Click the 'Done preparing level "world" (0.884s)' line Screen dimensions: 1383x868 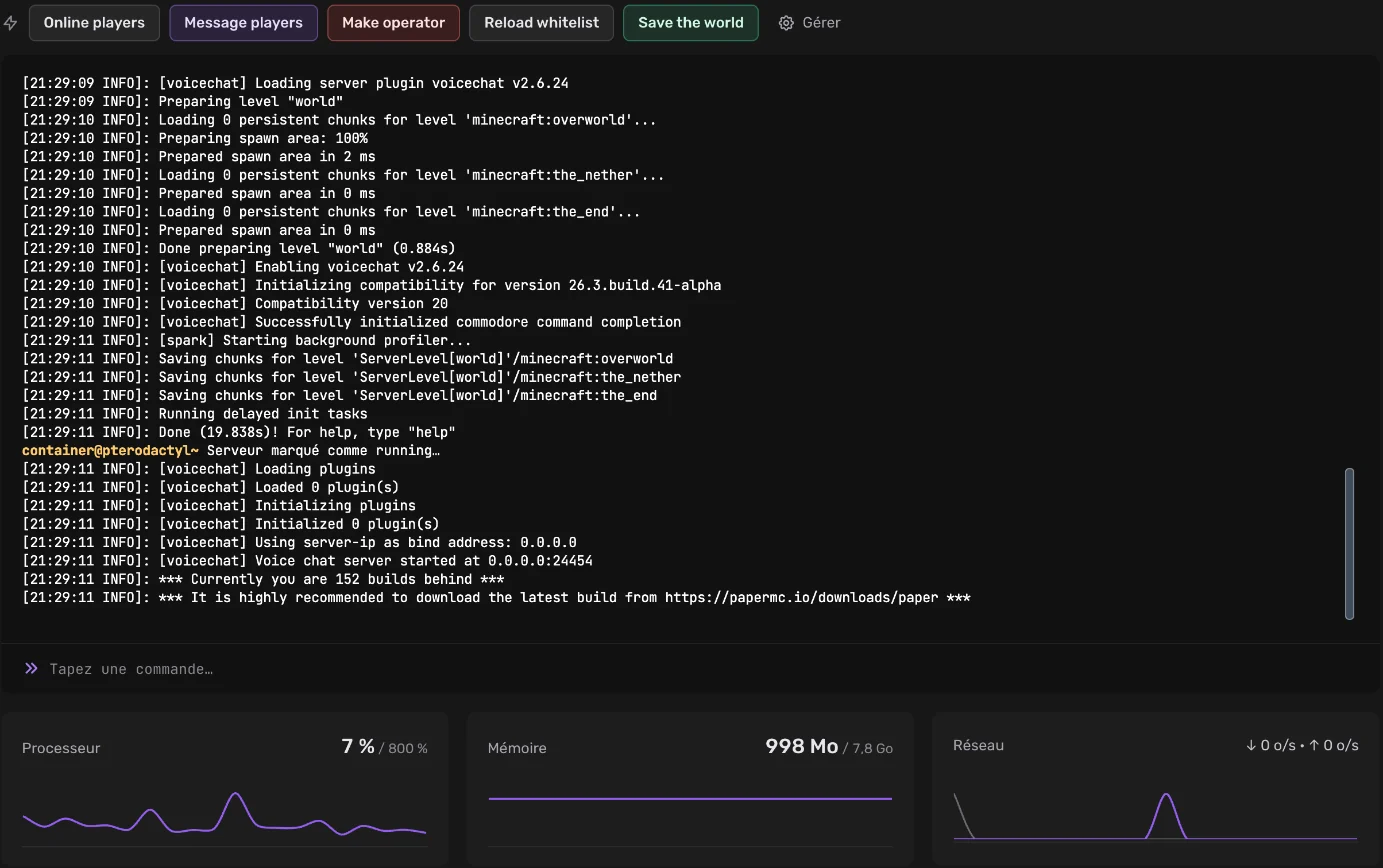(239, 248)
